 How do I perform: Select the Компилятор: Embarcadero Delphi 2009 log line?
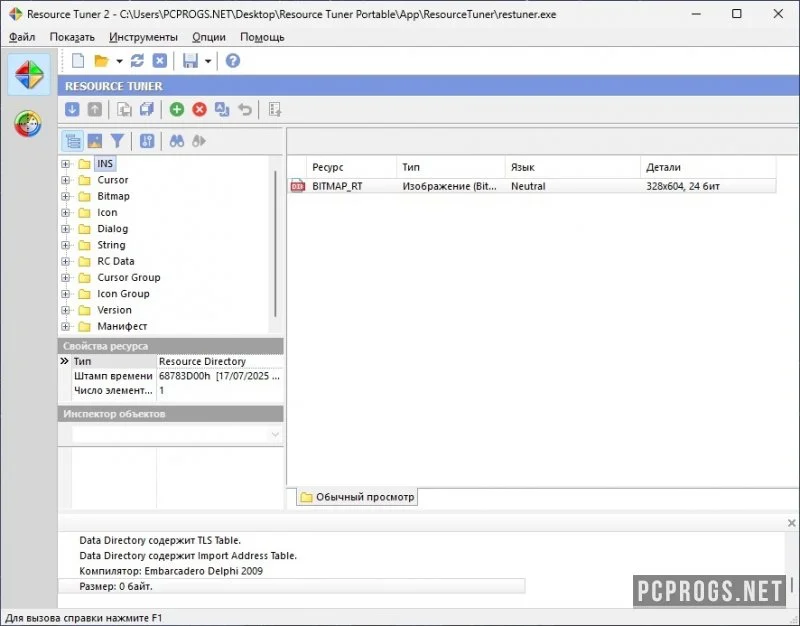171,571
